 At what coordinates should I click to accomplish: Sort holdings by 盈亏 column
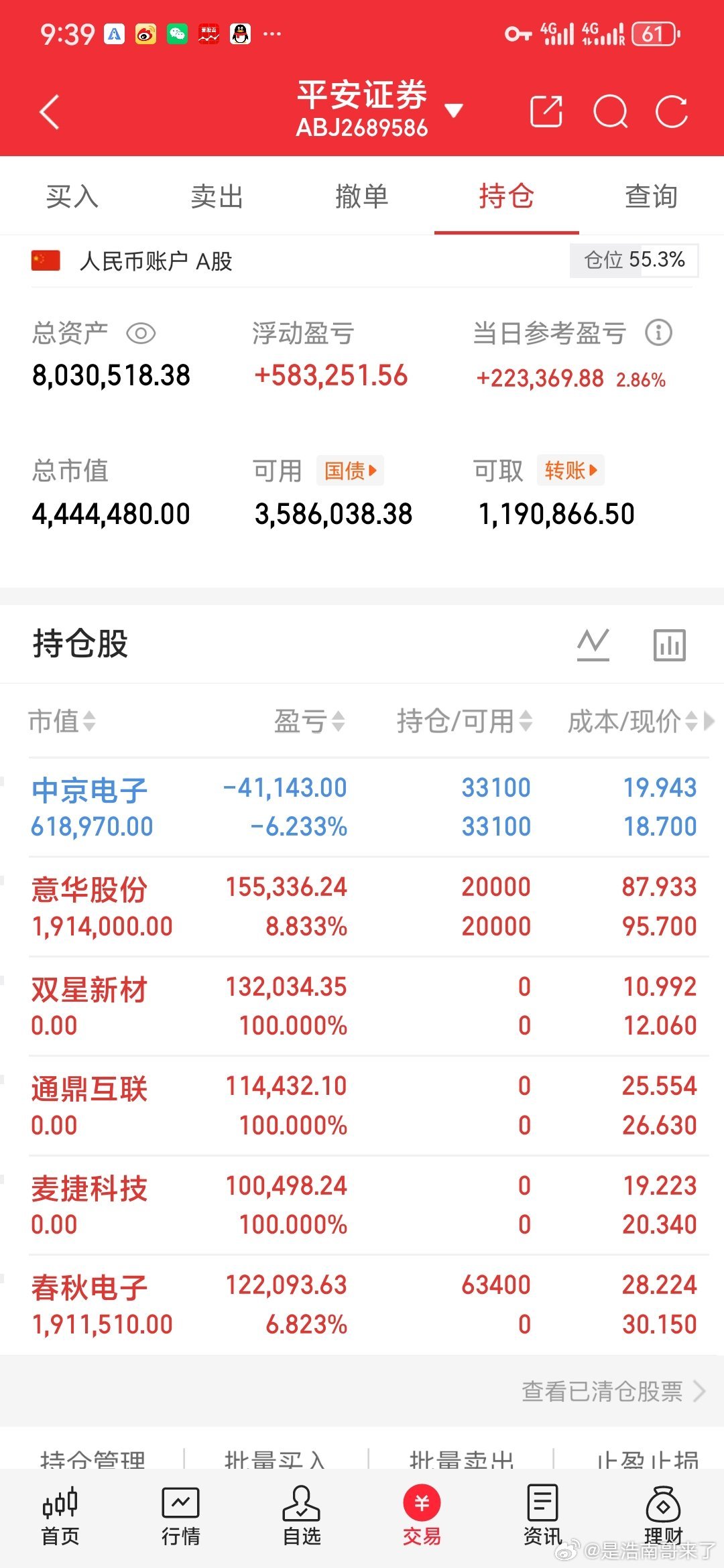310,722
